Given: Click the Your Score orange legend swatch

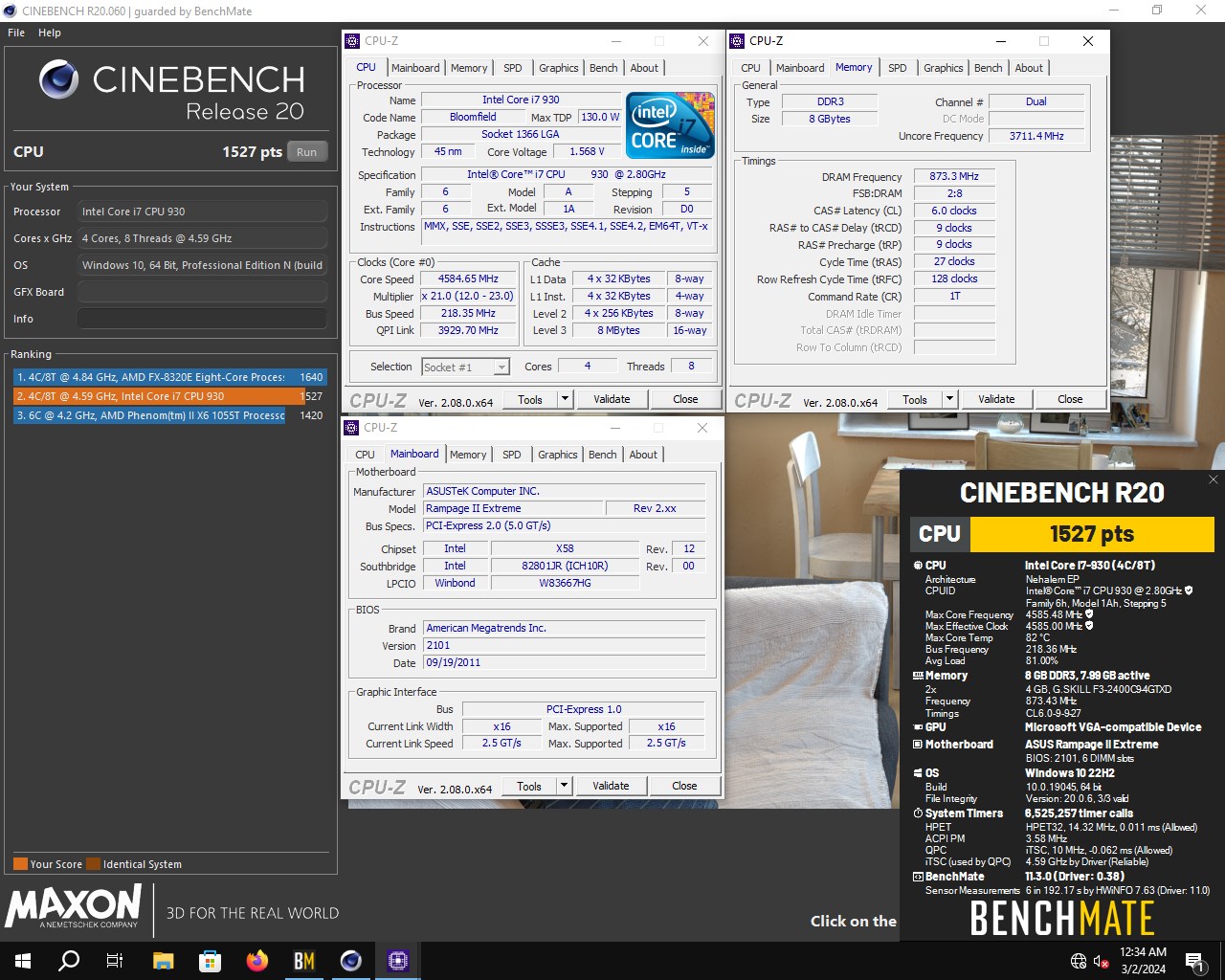Looking at the screenshot, I should [20, 863].
